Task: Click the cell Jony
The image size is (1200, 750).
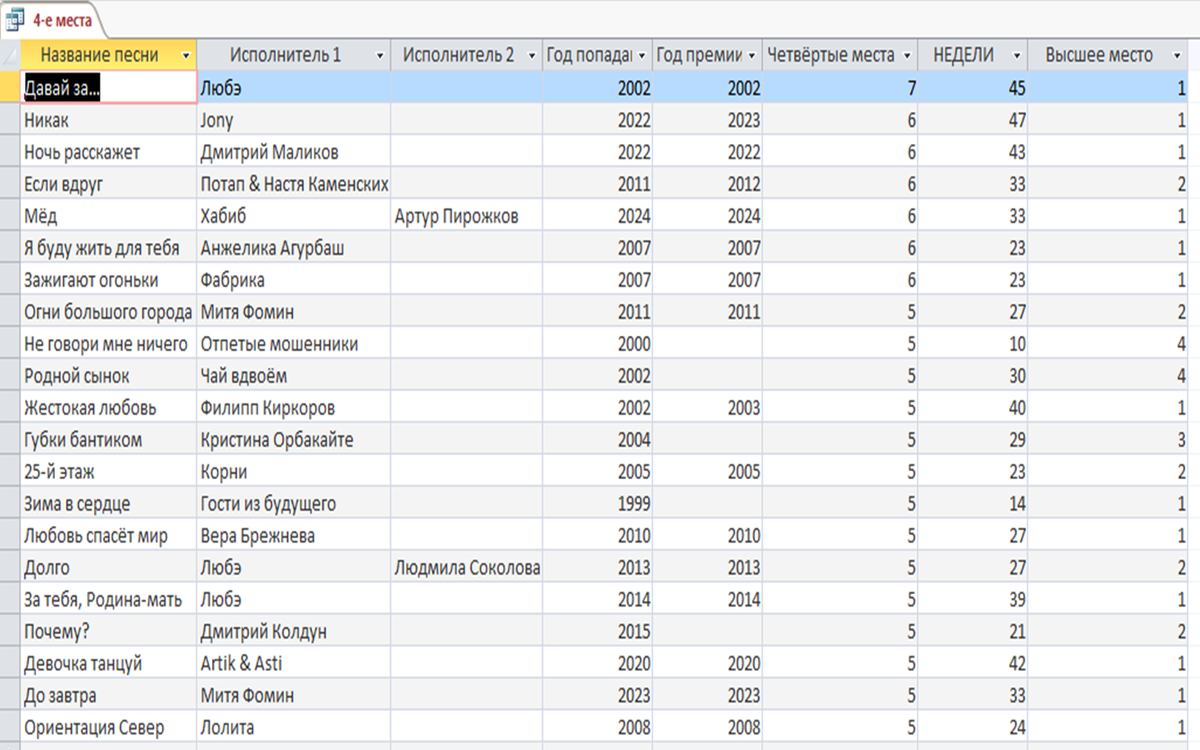Action: (294, 120)
